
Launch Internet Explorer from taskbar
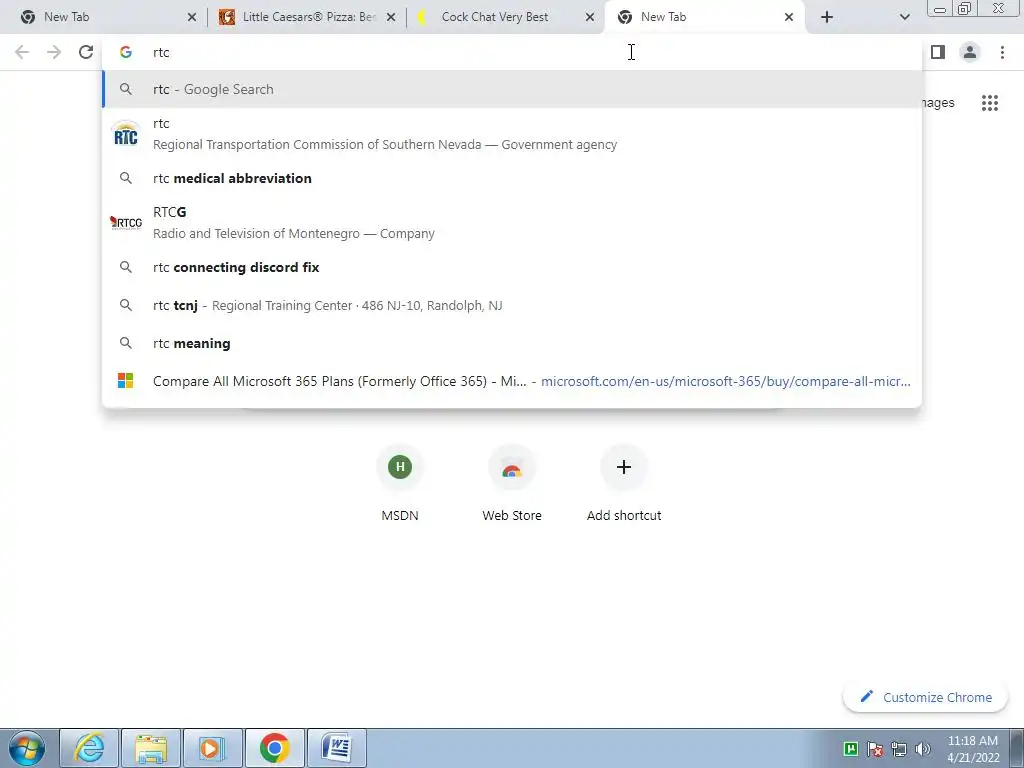tap(89, 748)
